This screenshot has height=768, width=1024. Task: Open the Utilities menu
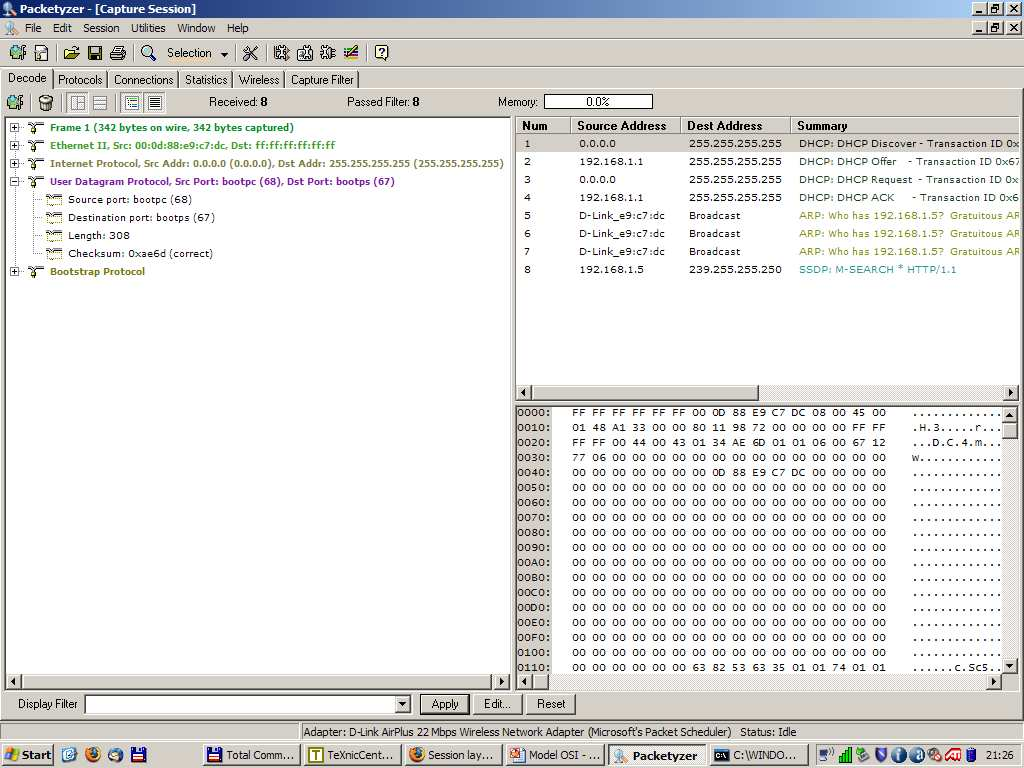(x=148, y=28)
